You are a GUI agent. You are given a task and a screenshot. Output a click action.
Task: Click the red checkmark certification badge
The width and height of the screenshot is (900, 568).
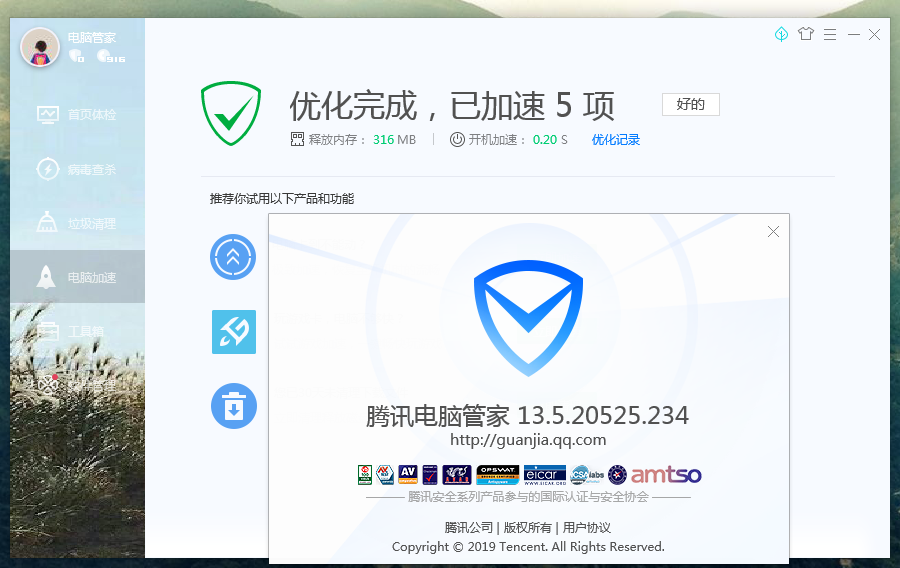pyautogui.click(x=430, y=474)
